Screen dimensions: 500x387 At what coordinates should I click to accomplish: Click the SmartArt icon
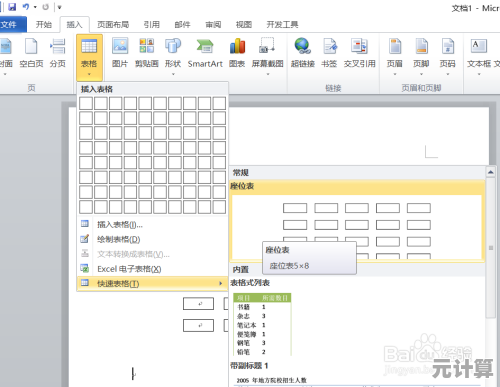click(205, 46)
